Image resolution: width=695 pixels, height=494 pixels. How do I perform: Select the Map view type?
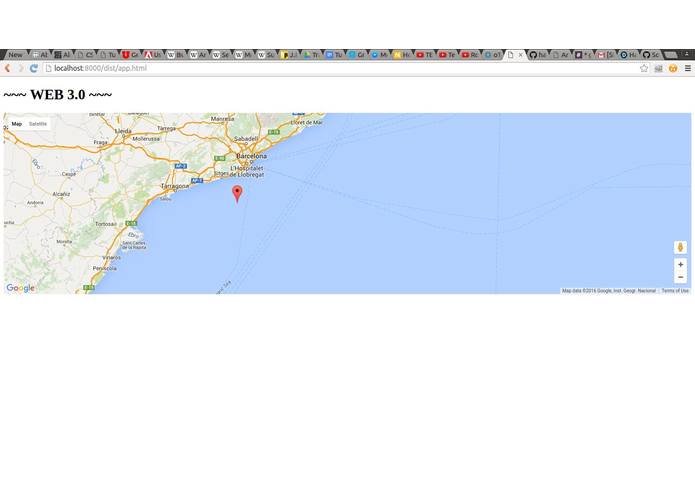pyautogui.click(x=17, y=124)
